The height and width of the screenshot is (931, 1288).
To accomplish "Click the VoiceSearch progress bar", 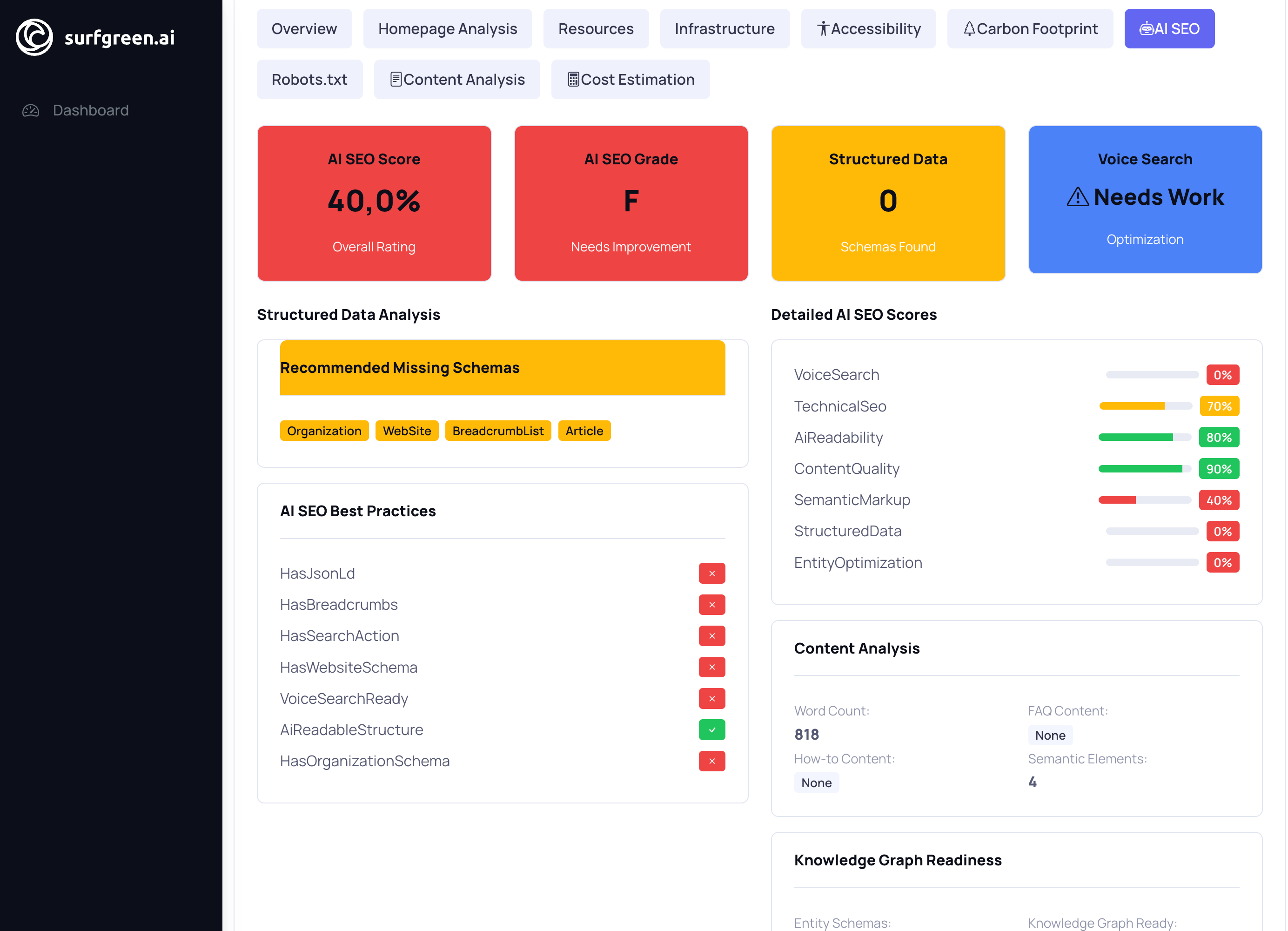I will pyautogui.click(x=1152, y=375).
